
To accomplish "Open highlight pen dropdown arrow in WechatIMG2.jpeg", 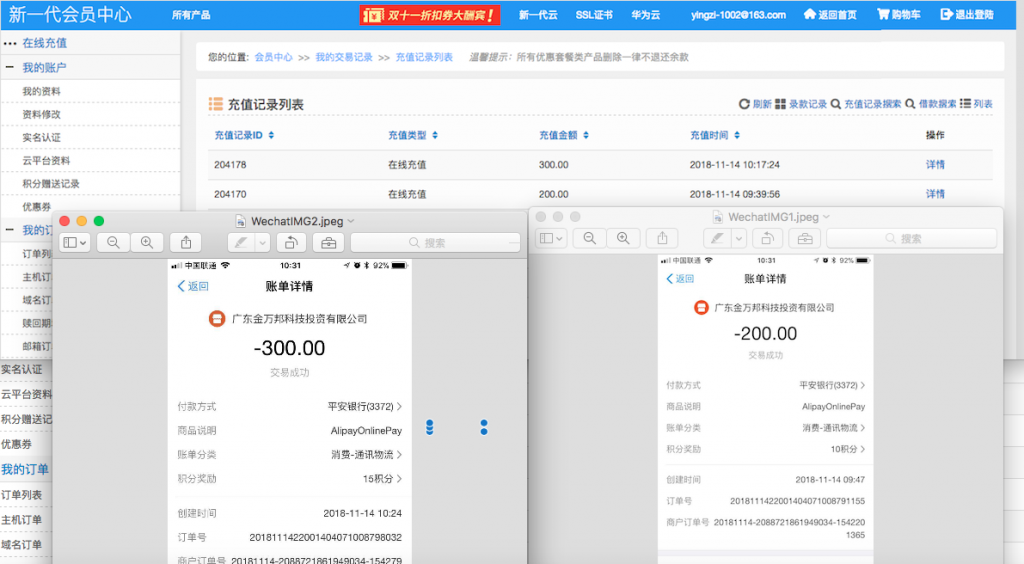I will tap(263, 242).
